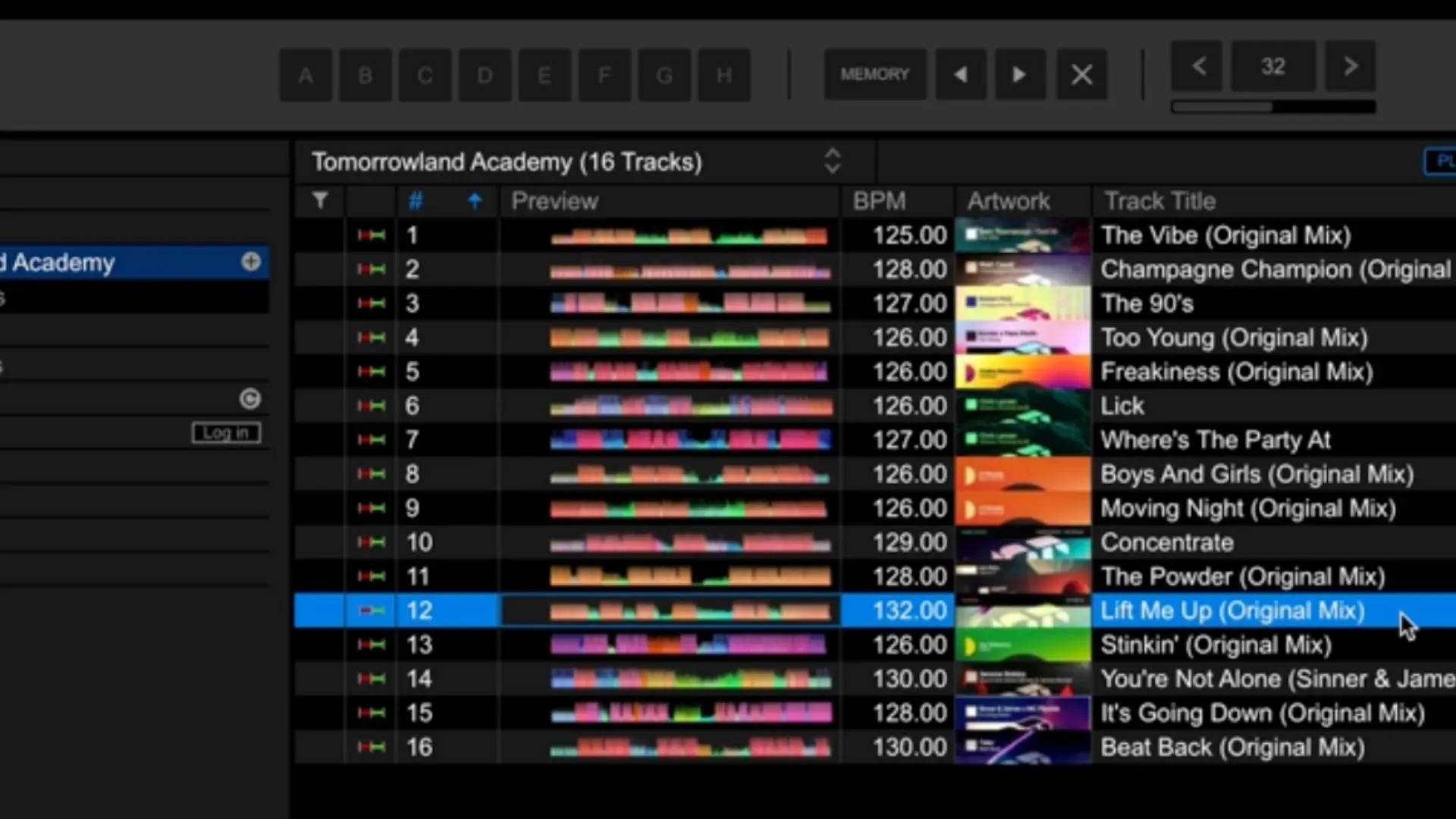Click the beat grid icon for track 12
Image resolution: width=1456 pixels, height=819 pixels.
[x=372, y=610]
